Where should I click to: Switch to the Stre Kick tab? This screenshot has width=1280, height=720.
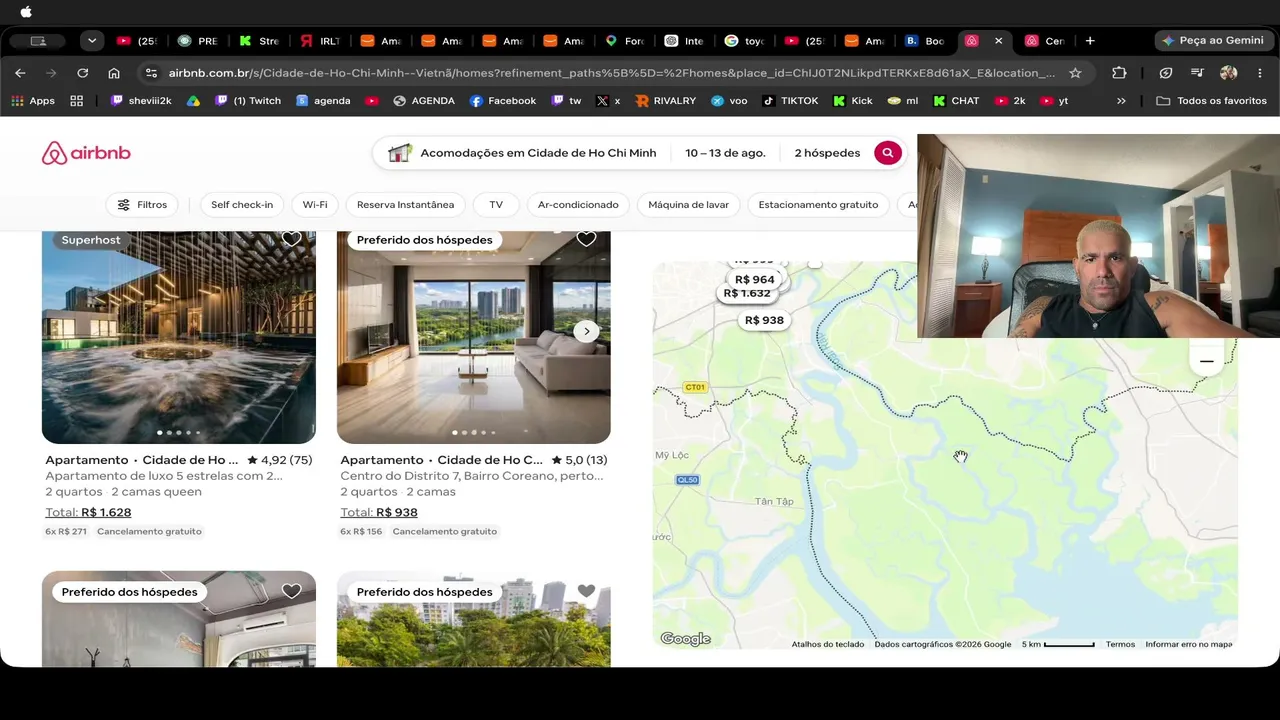point(259,41)
